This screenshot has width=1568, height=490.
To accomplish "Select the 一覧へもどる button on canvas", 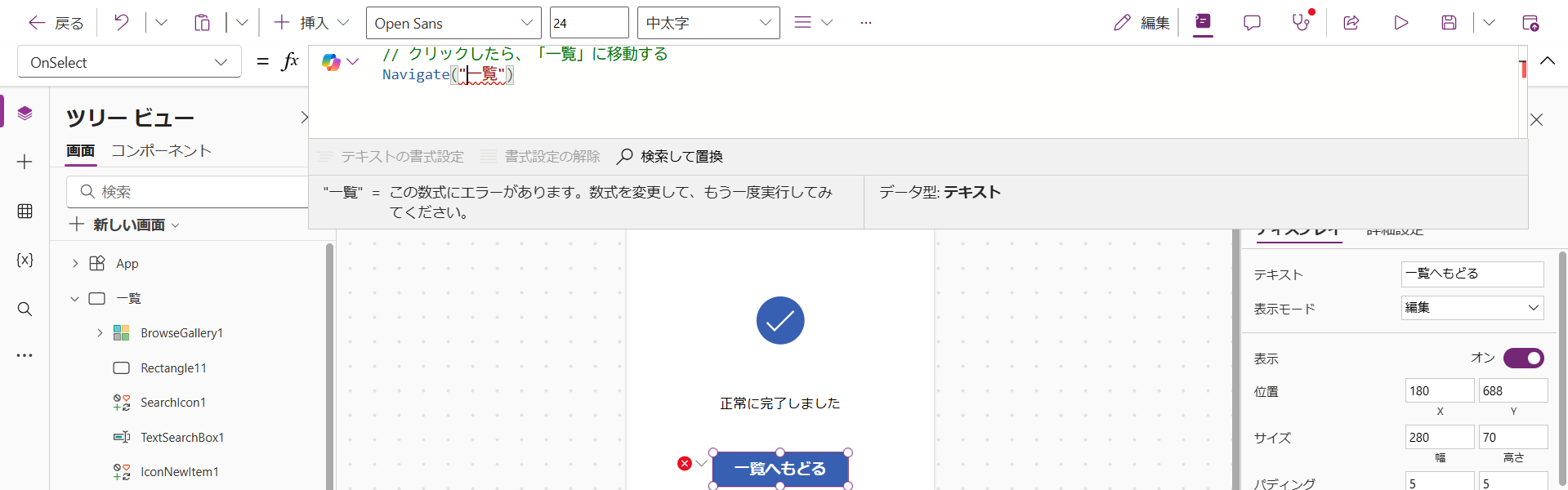I will [780, 469].
